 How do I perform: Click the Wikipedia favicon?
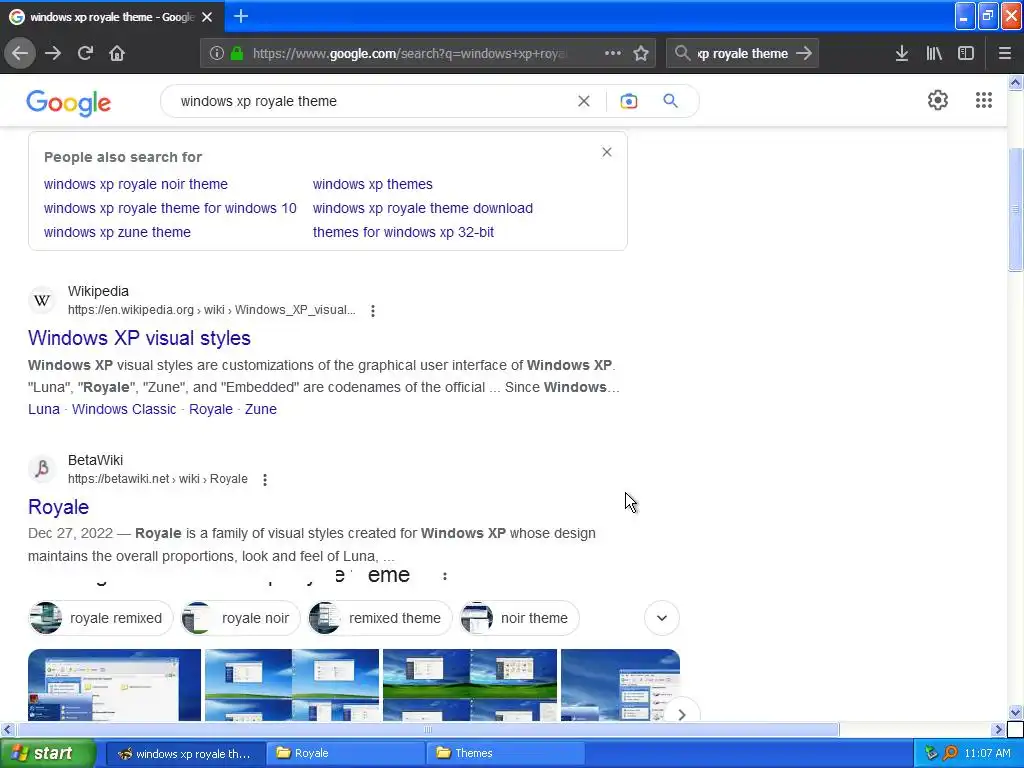42,300
